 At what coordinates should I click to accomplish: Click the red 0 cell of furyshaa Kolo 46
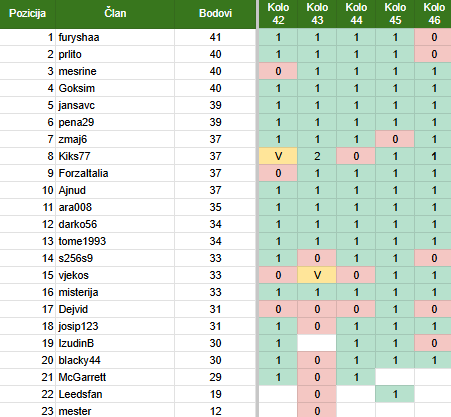pos(433,37)
